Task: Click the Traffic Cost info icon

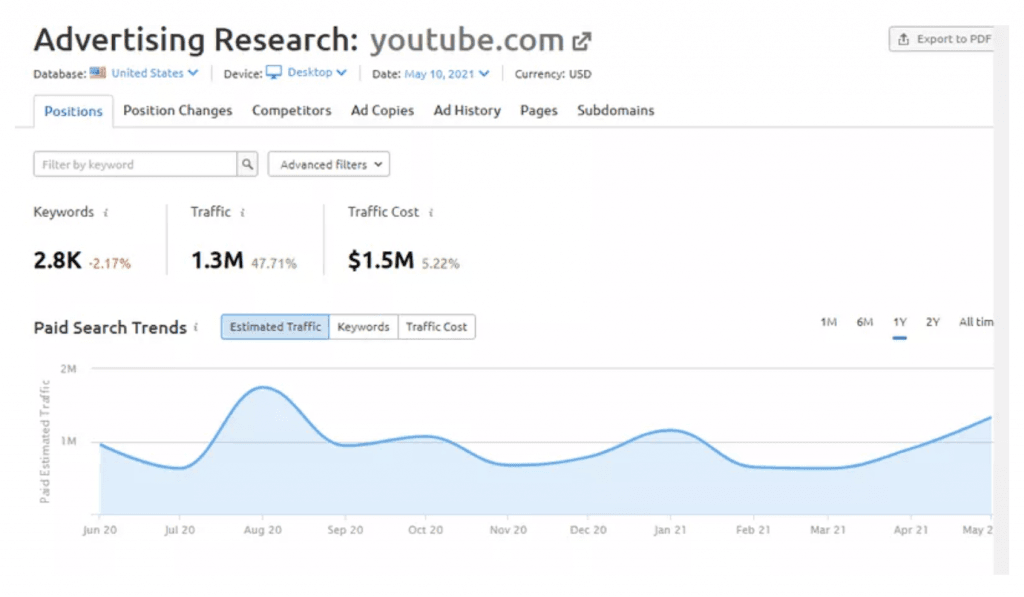Action: point(430,213)
